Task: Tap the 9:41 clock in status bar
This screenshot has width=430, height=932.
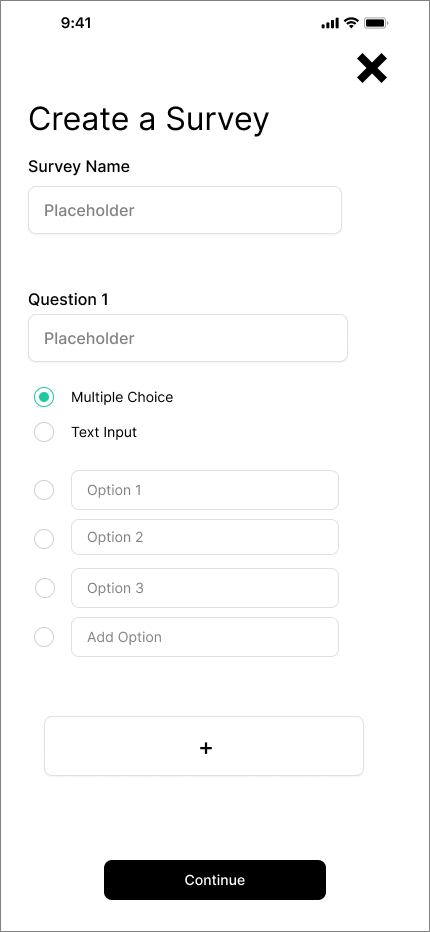Action: (76, 23)
